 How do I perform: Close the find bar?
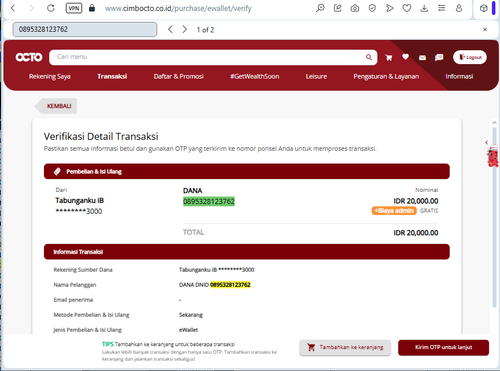point(485,29)
